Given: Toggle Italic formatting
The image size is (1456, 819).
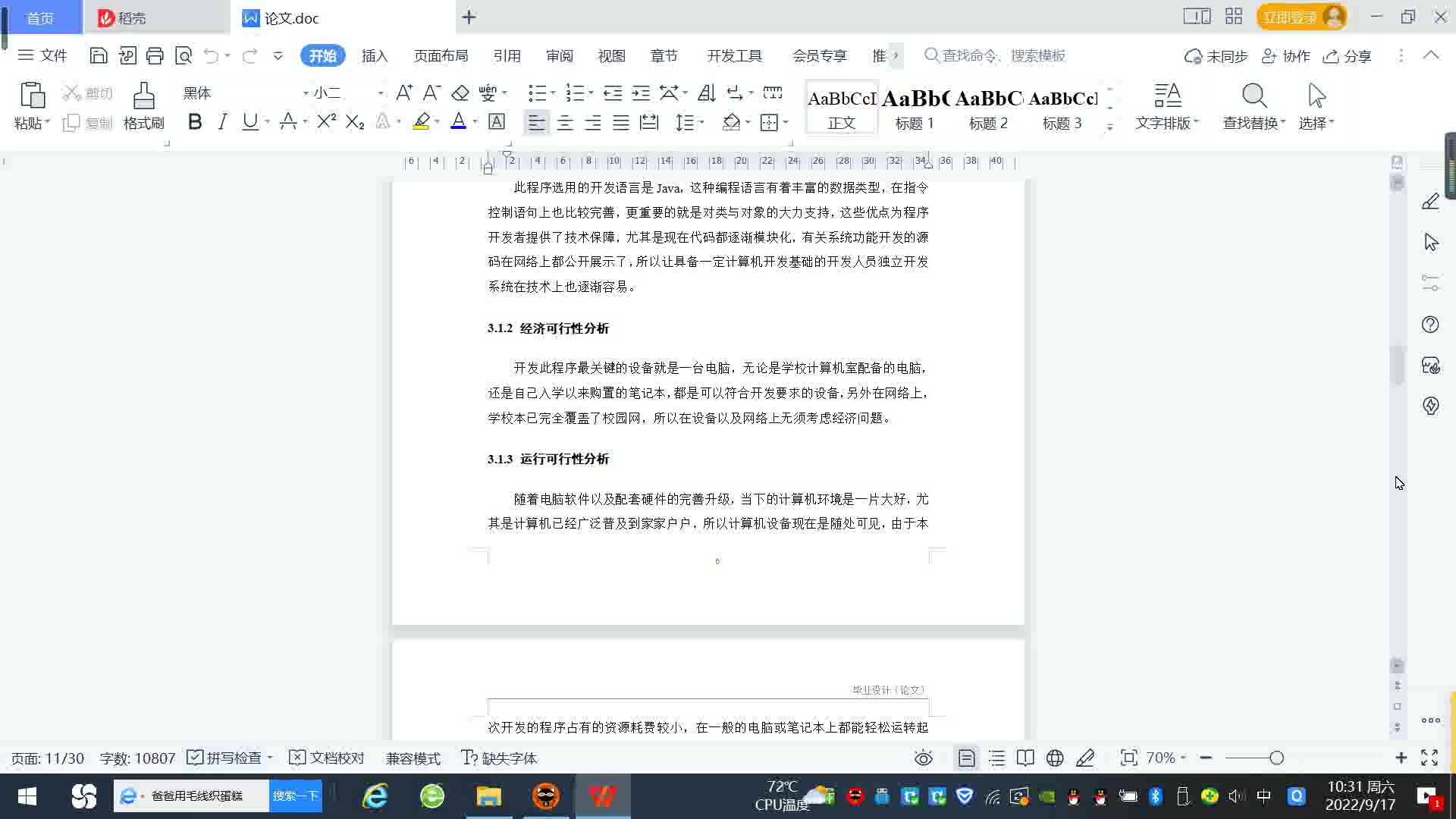Looking at the screenshot, I should click(x=222, y=121).
